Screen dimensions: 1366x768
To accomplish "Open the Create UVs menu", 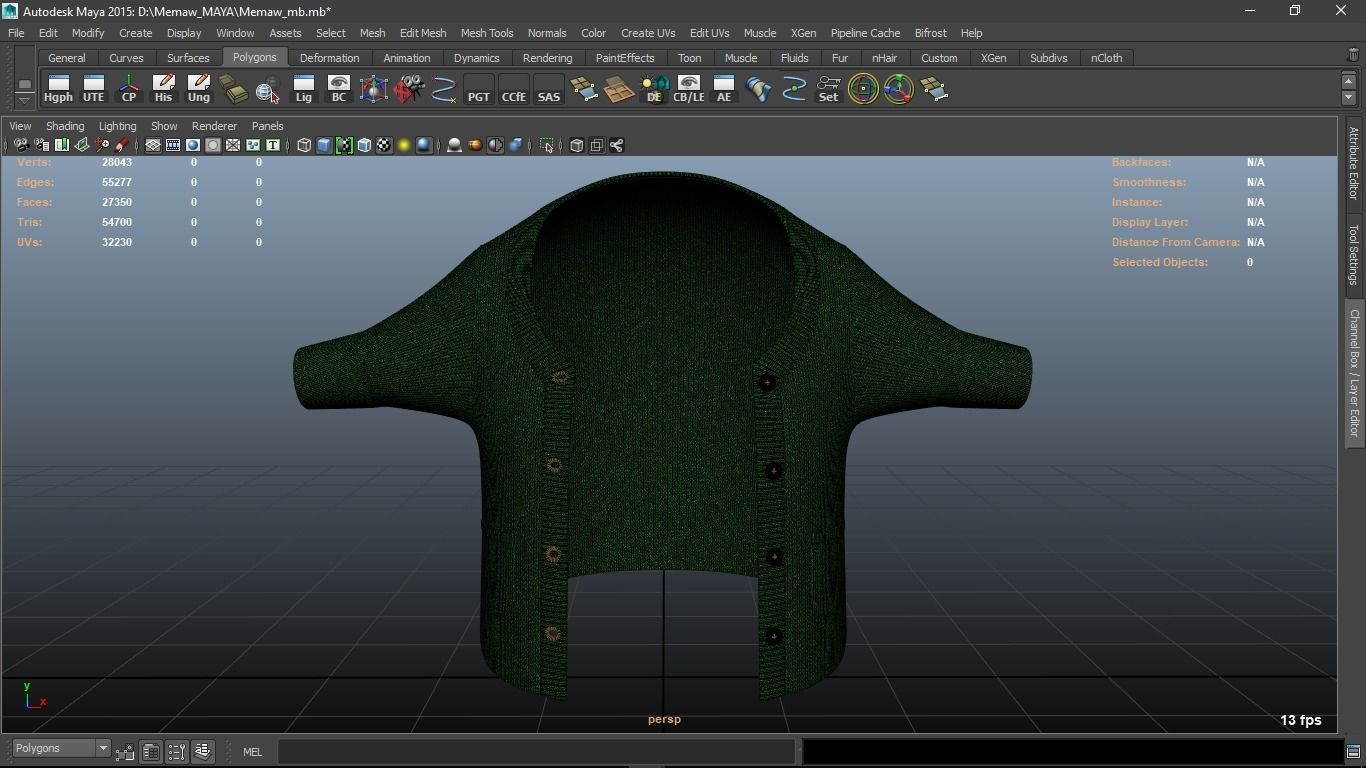I will point(648,33).
